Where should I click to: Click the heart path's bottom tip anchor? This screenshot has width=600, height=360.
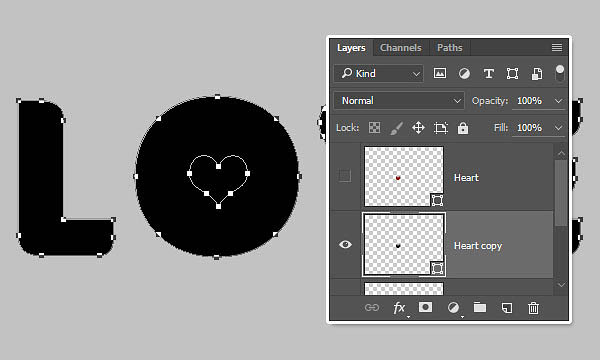point(218,207)
